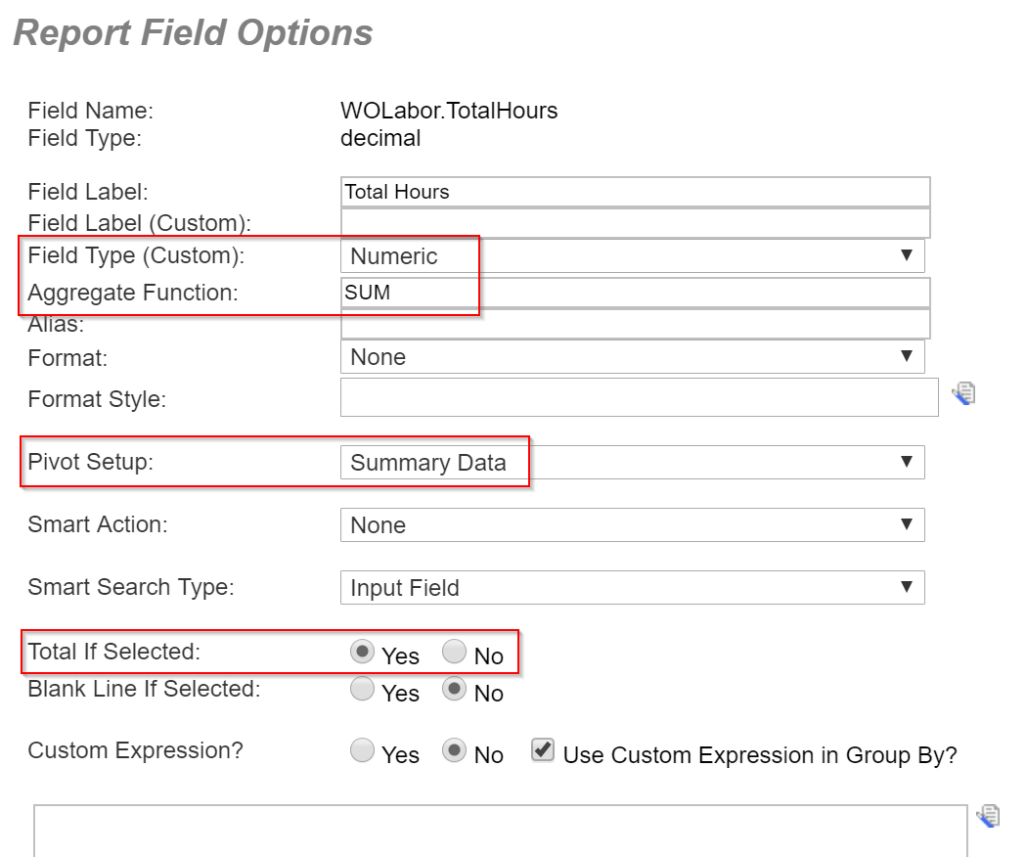Choose Yes for Custom Expression

[x=362, y=750]
